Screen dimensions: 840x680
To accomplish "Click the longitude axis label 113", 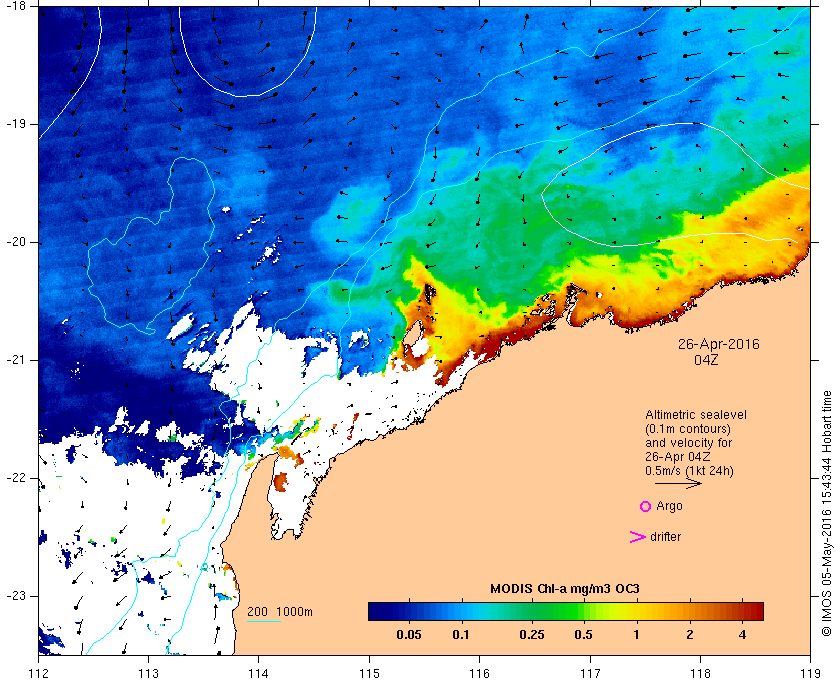I will [x=148, y=673].
